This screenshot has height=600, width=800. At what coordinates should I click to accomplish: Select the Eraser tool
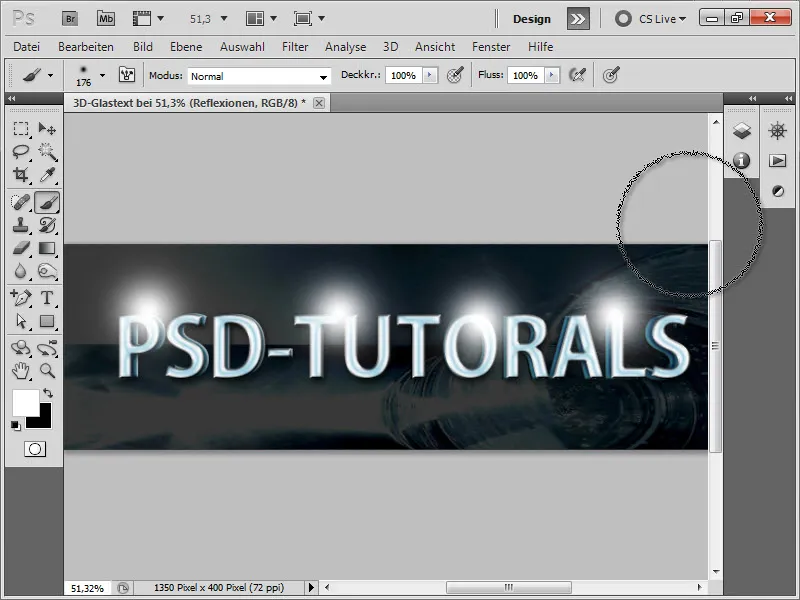click(21, 248)
